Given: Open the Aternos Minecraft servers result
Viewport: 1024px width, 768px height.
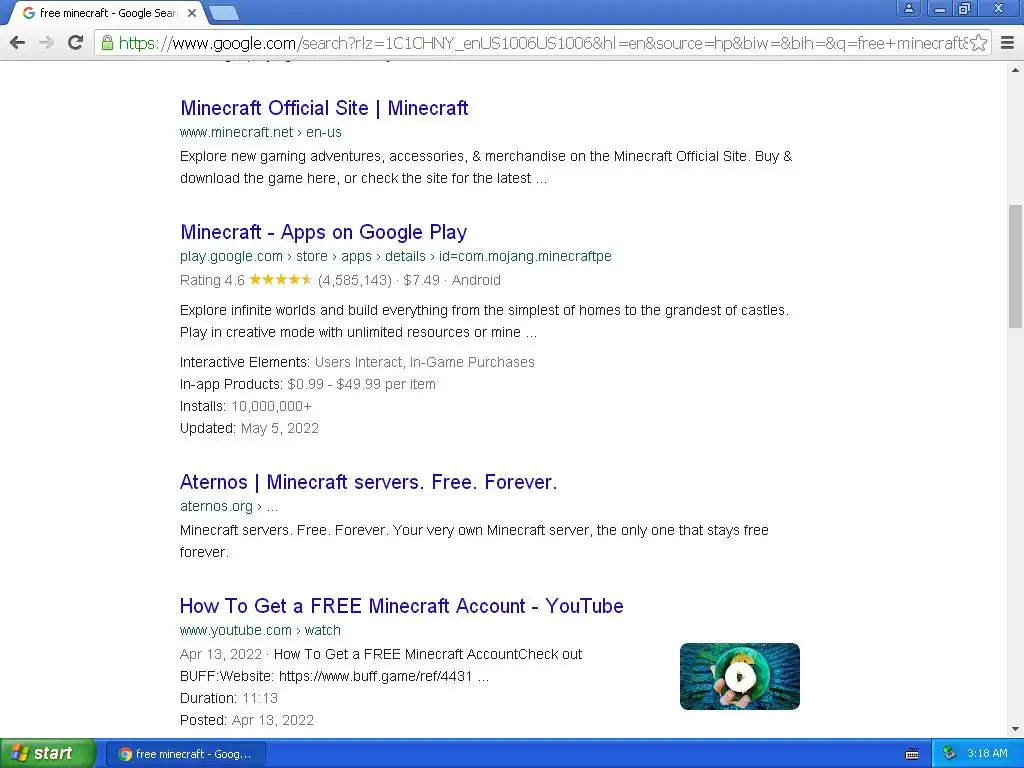Looking at the screenshot, I should [368, 482].
